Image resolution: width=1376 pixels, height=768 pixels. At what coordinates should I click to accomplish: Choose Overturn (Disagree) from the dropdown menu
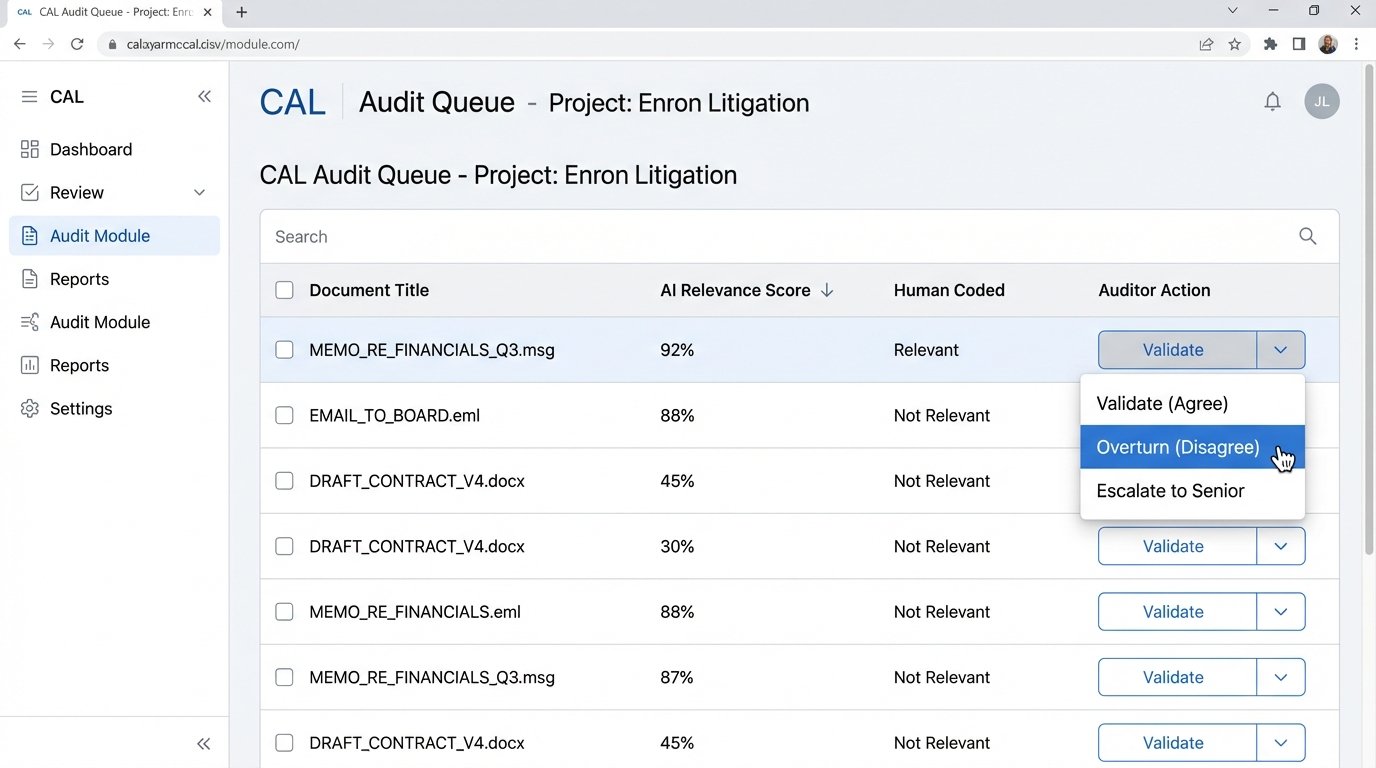(1177, 447)
